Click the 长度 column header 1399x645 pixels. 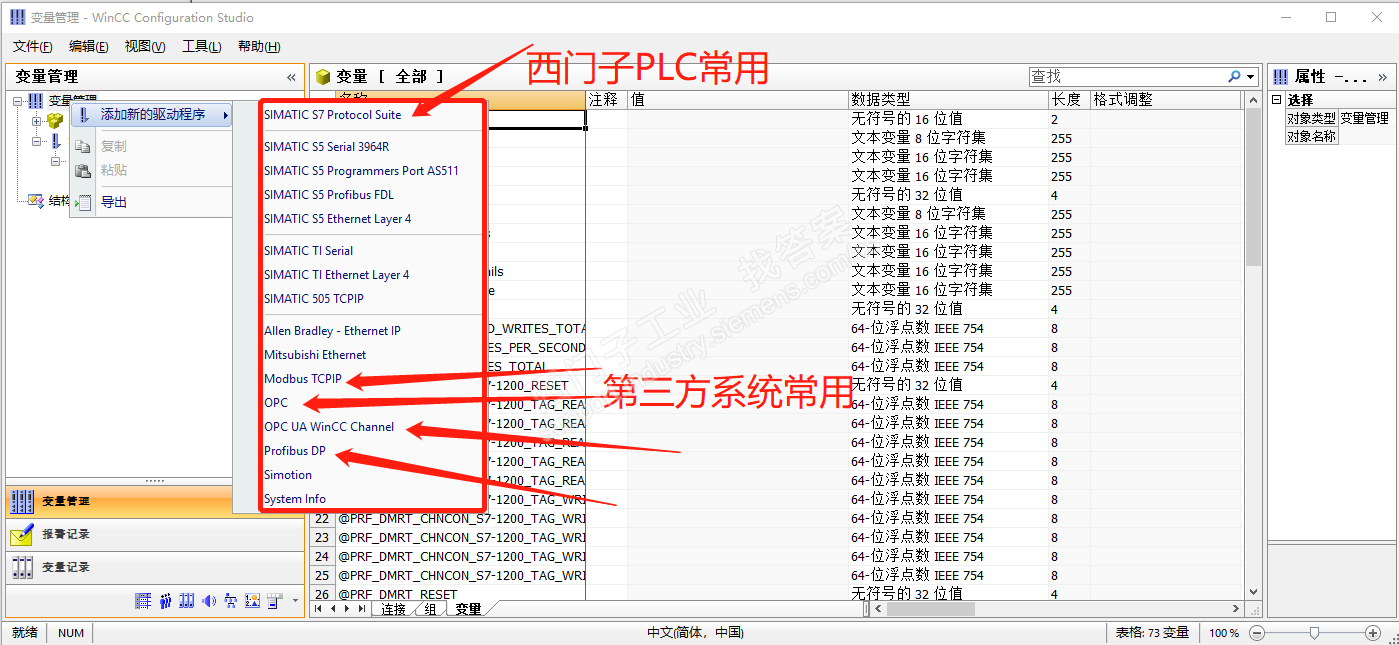[1068, 100]
